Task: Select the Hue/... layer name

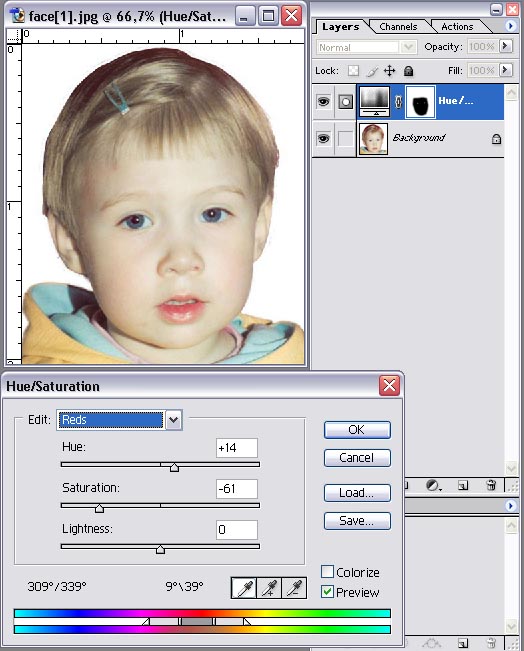Action: [455, 100]
